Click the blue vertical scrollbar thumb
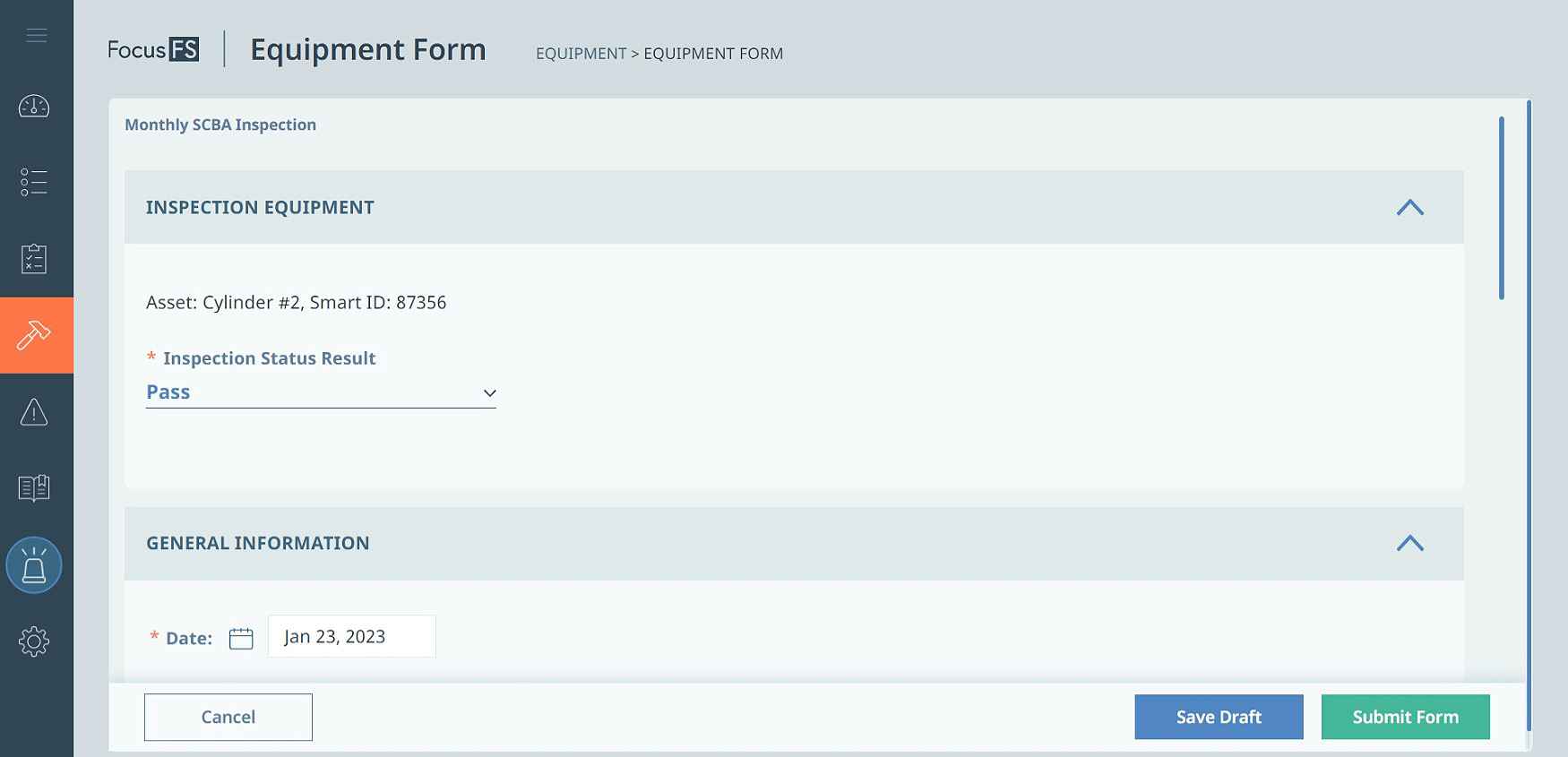Image resolution: width=1568 pixels, height=757 pixels. [1501, 208]
